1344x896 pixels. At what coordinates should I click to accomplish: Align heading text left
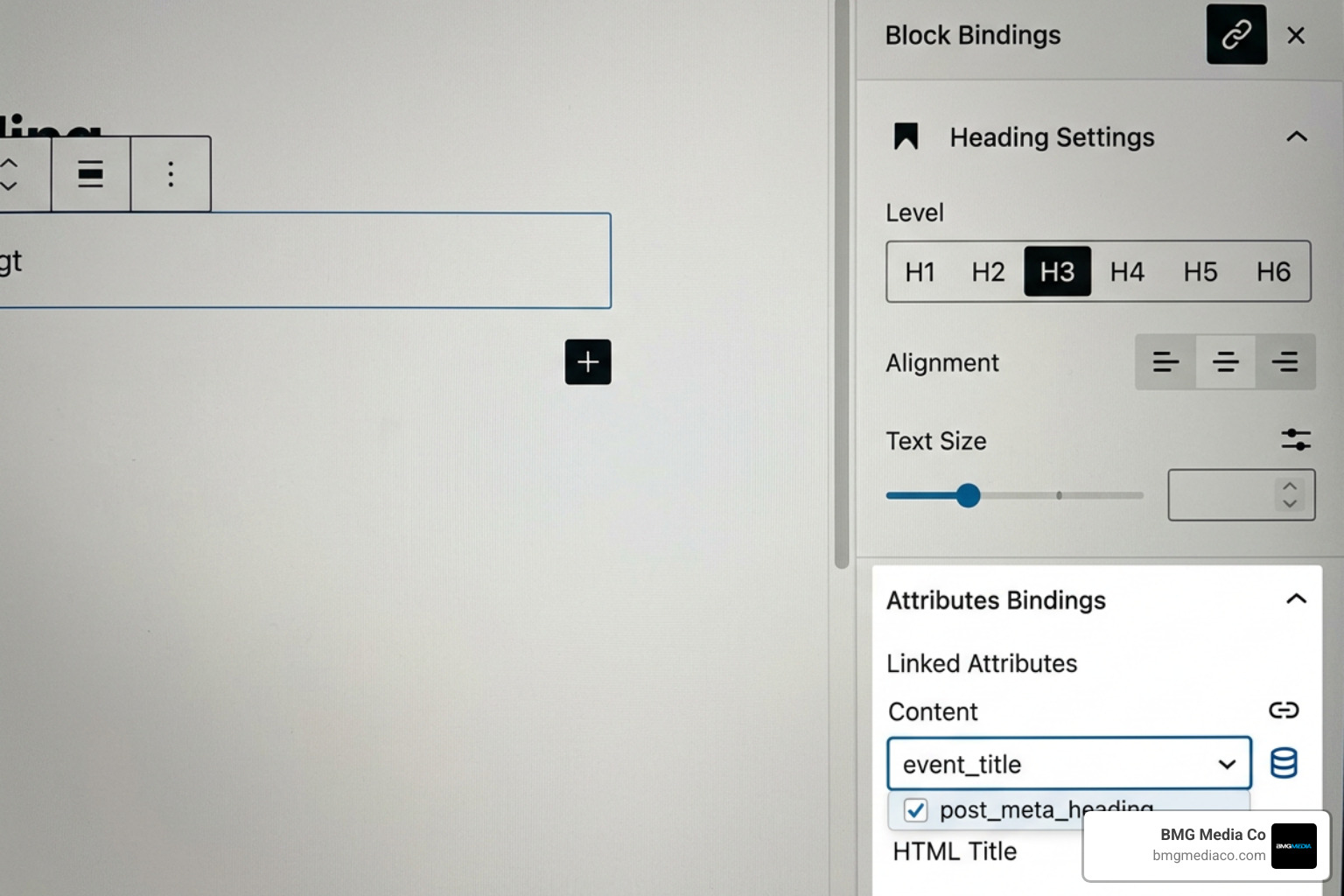tap(1165, 361)
